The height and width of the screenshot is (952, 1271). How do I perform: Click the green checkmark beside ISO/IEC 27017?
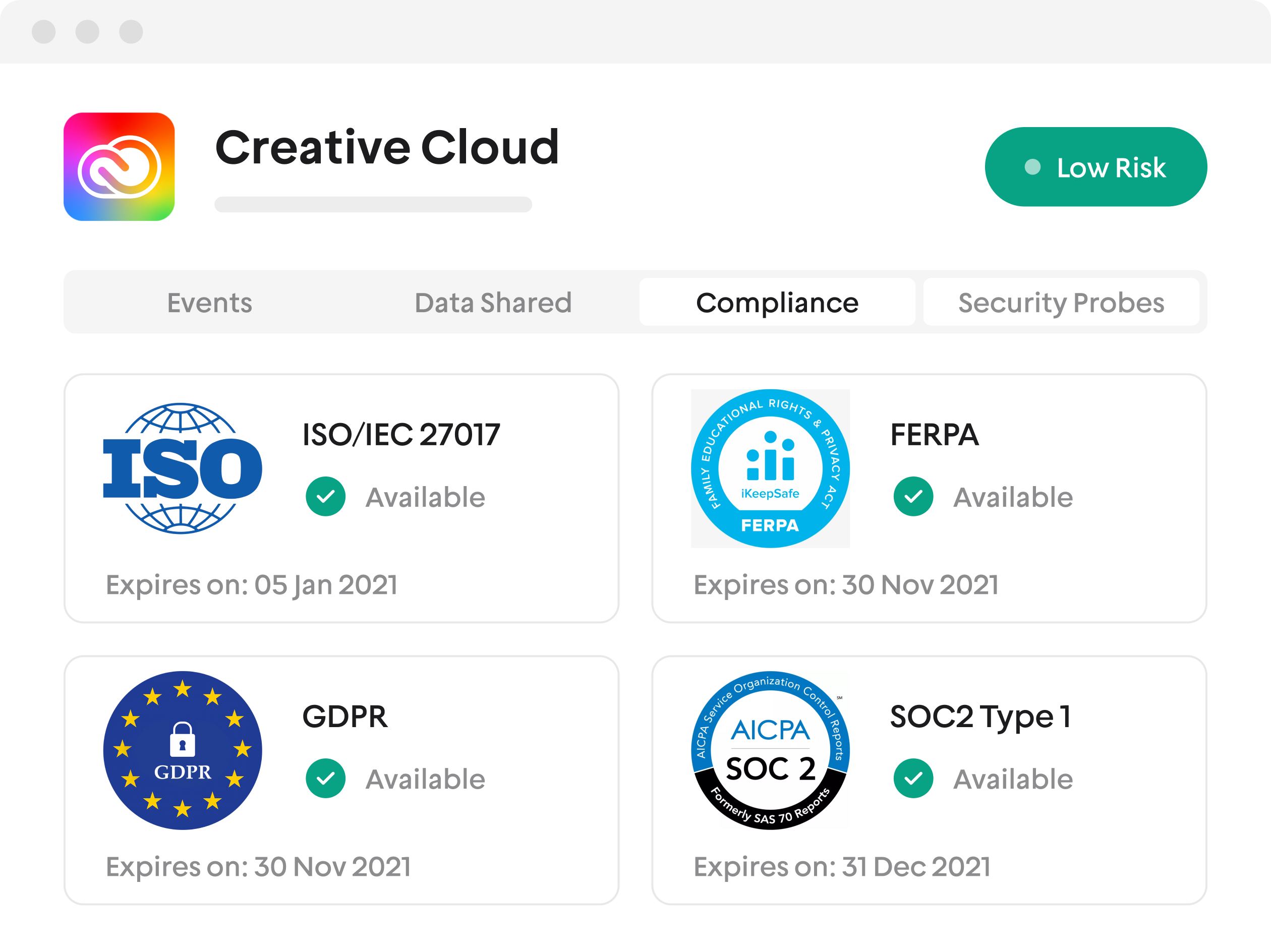[325, 496]
